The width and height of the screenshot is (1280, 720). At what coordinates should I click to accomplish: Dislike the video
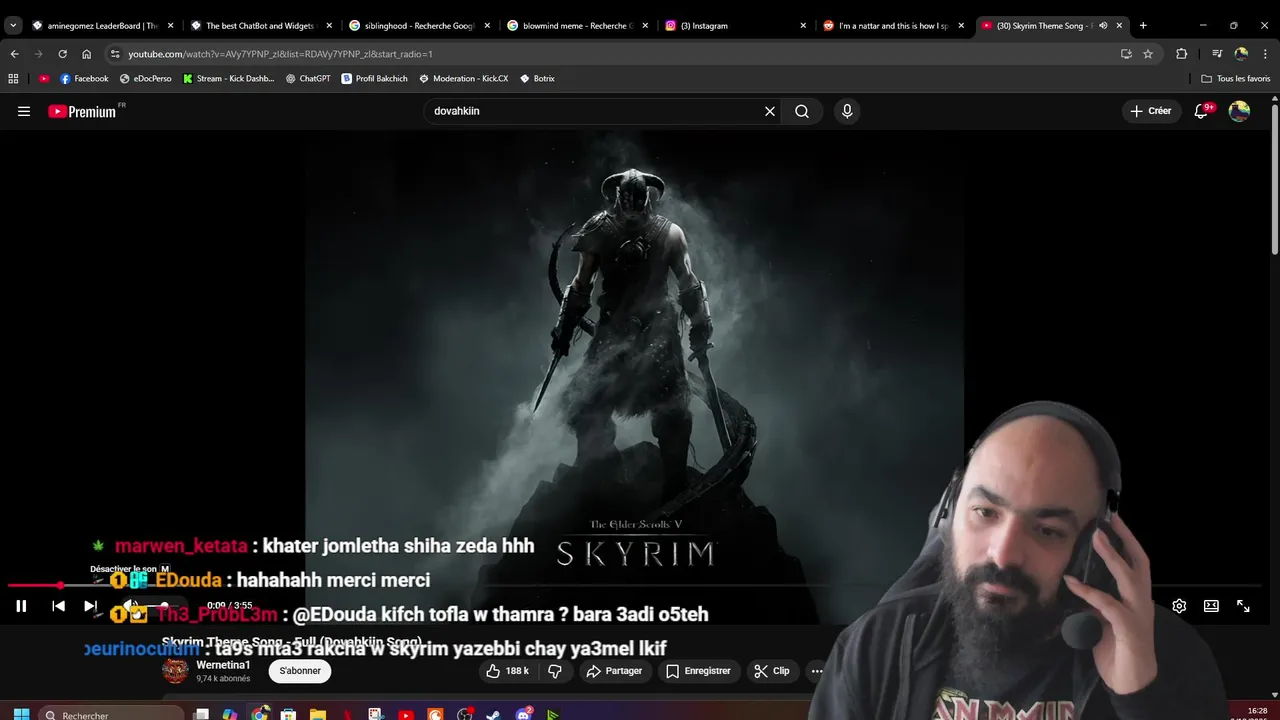point(555,671)
